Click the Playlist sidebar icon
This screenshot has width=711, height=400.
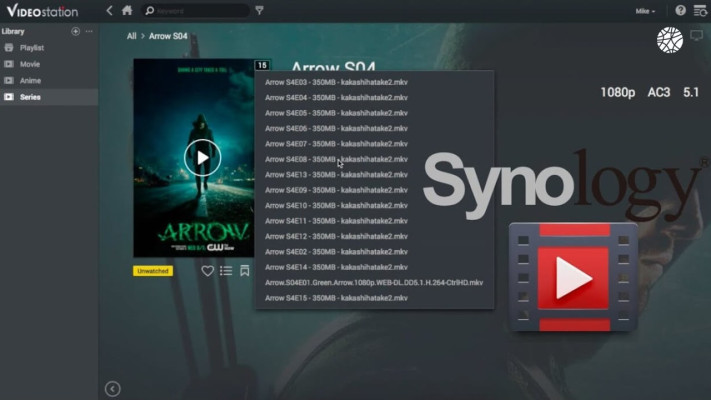click(x=9, y=48)
